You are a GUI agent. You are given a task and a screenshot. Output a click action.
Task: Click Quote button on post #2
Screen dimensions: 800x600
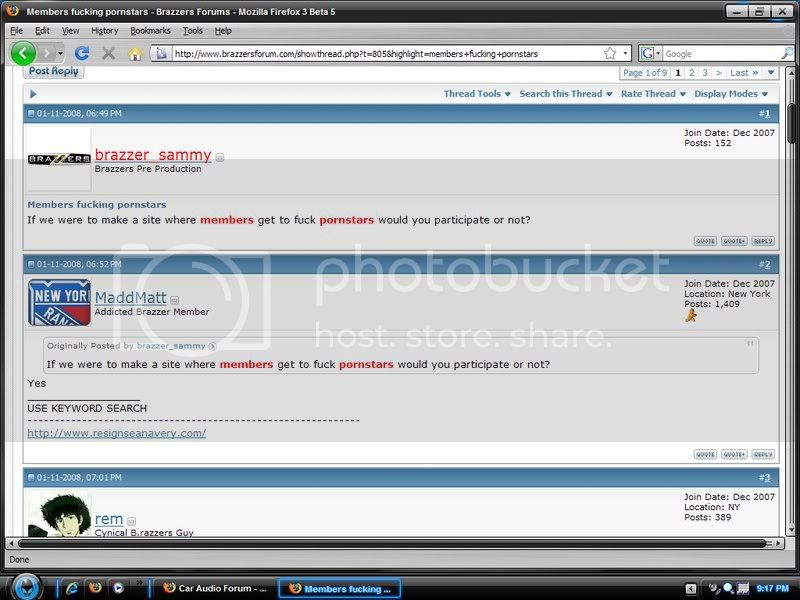pyautogui.click(x=705, y=454)
